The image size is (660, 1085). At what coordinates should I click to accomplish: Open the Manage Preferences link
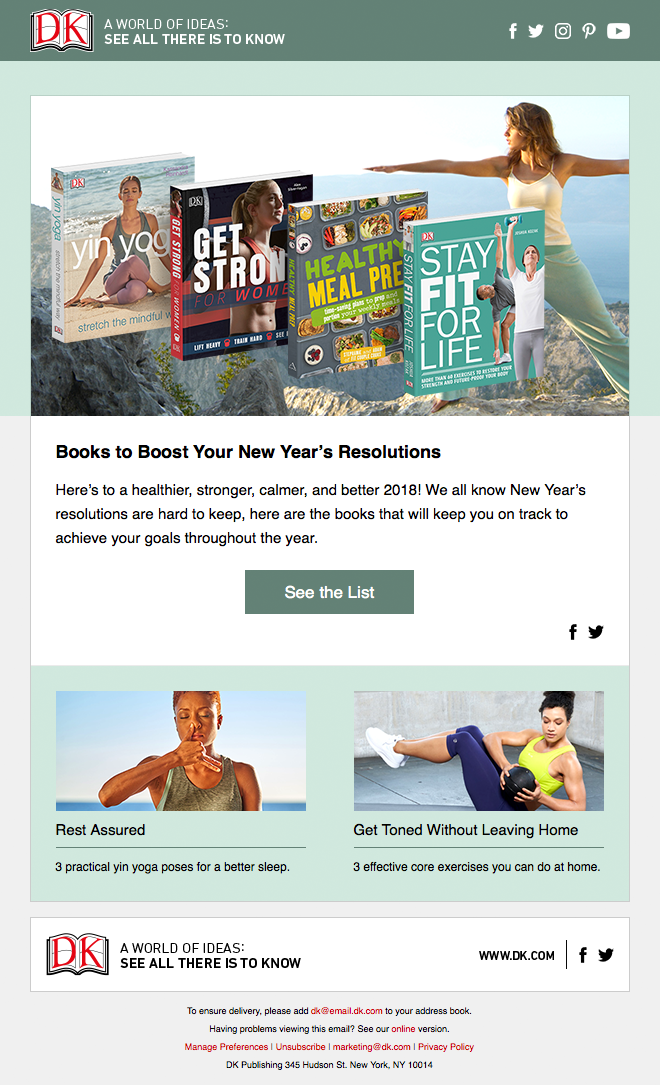pyautogui.click(x=226, y=1047)
